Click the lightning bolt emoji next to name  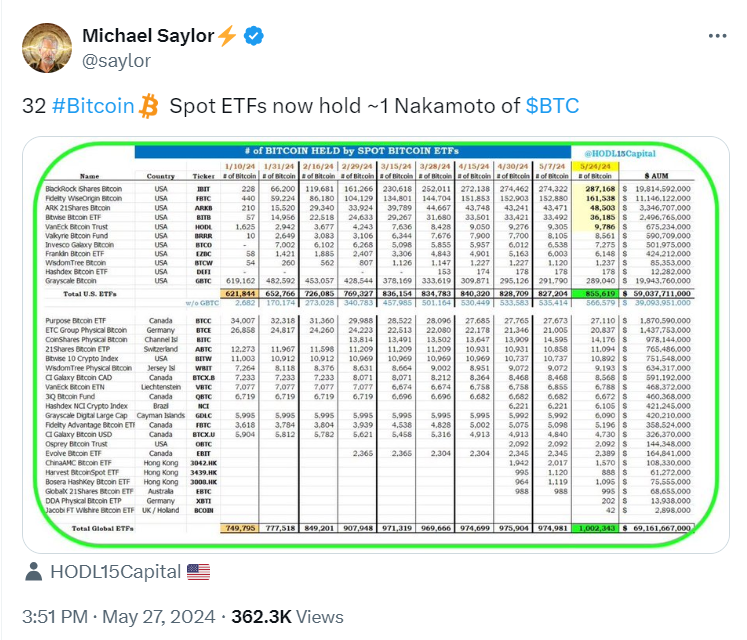point(227,36)
